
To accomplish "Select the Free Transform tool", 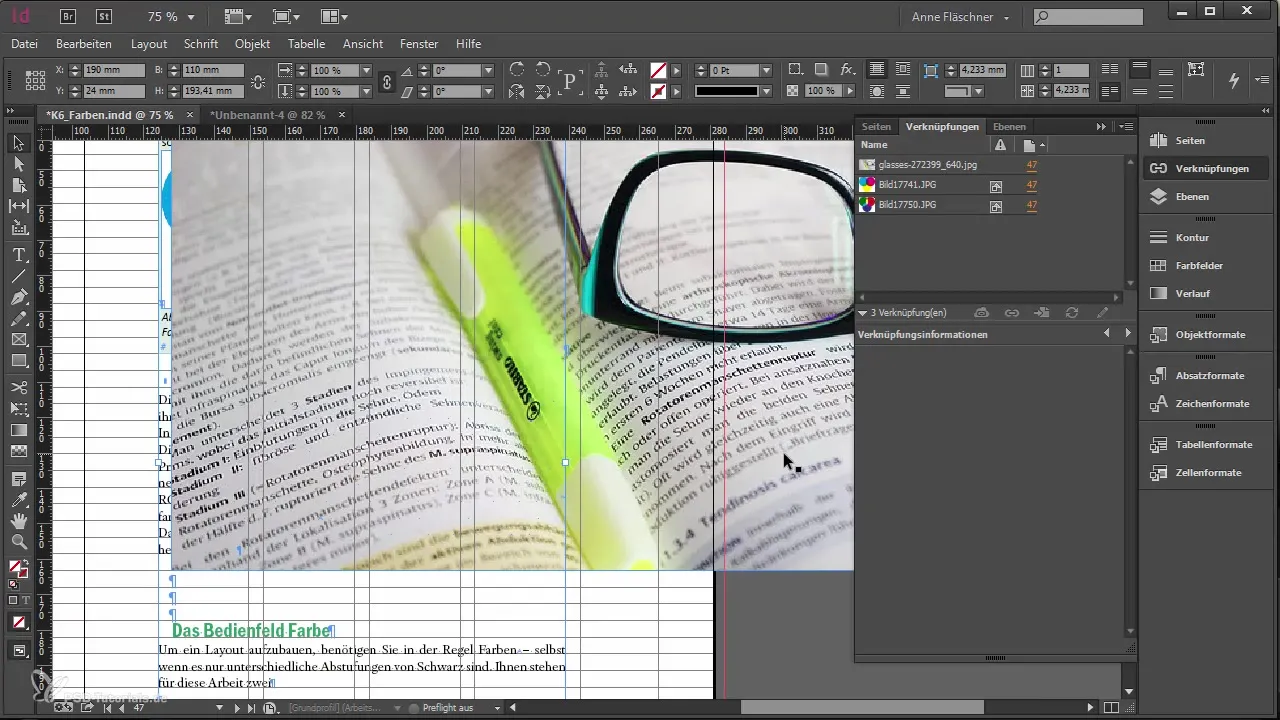I will coord(18,408).
